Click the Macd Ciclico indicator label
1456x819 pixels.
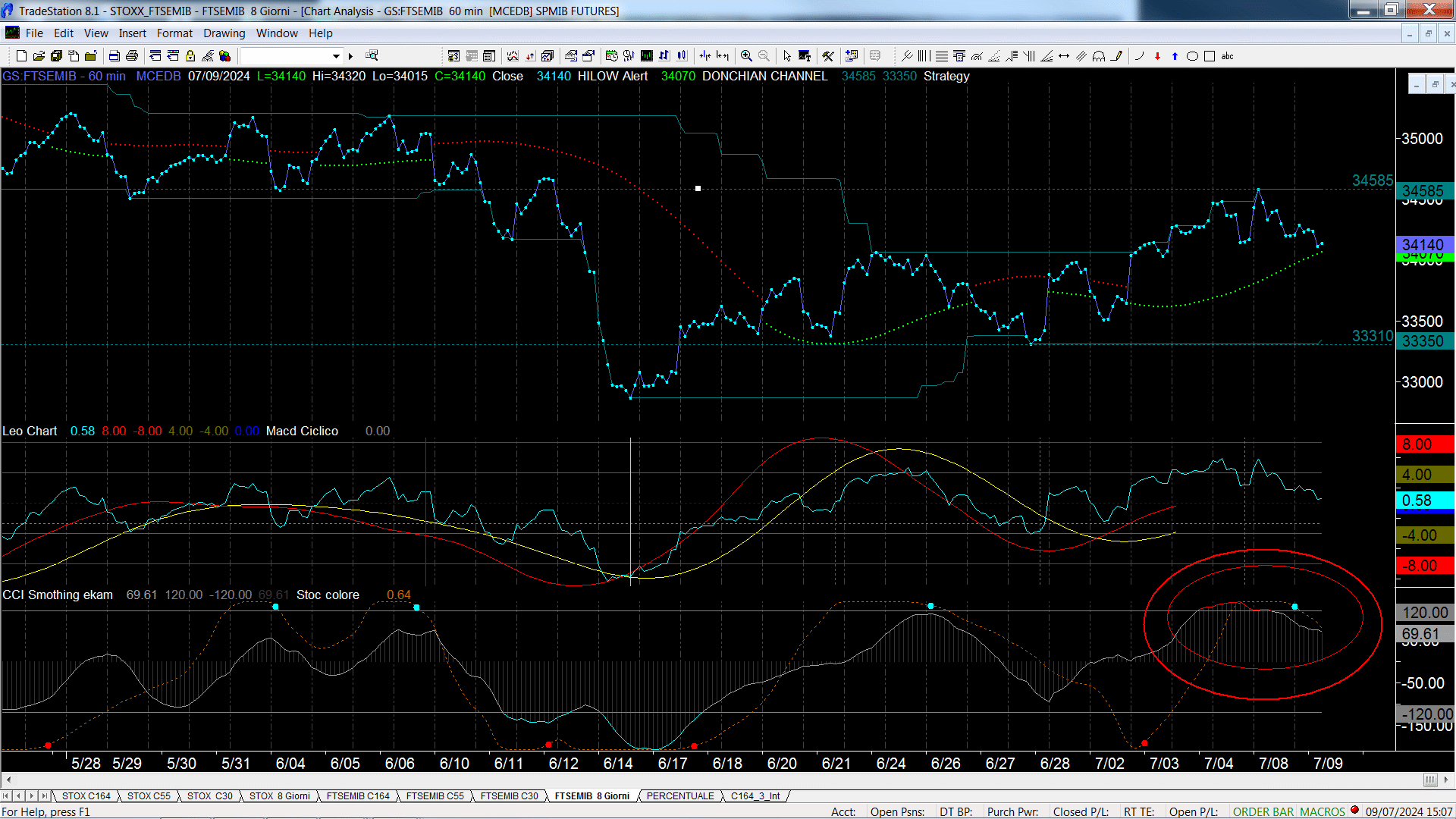302,431
